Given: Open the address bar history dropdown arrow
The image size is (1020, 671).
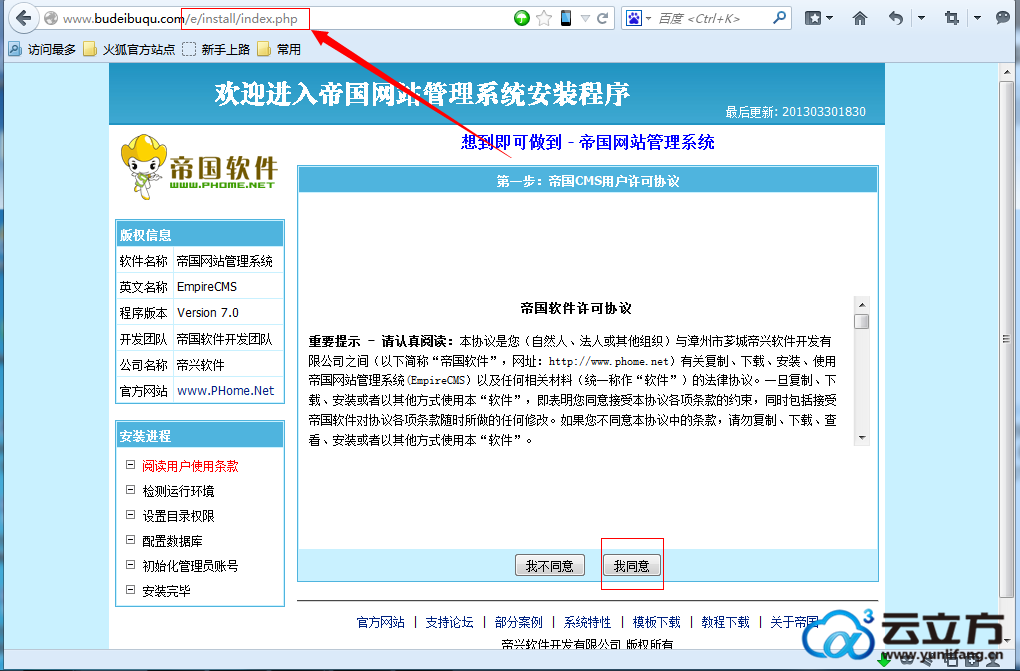Looking at the screenshot, I should [585, 19].
